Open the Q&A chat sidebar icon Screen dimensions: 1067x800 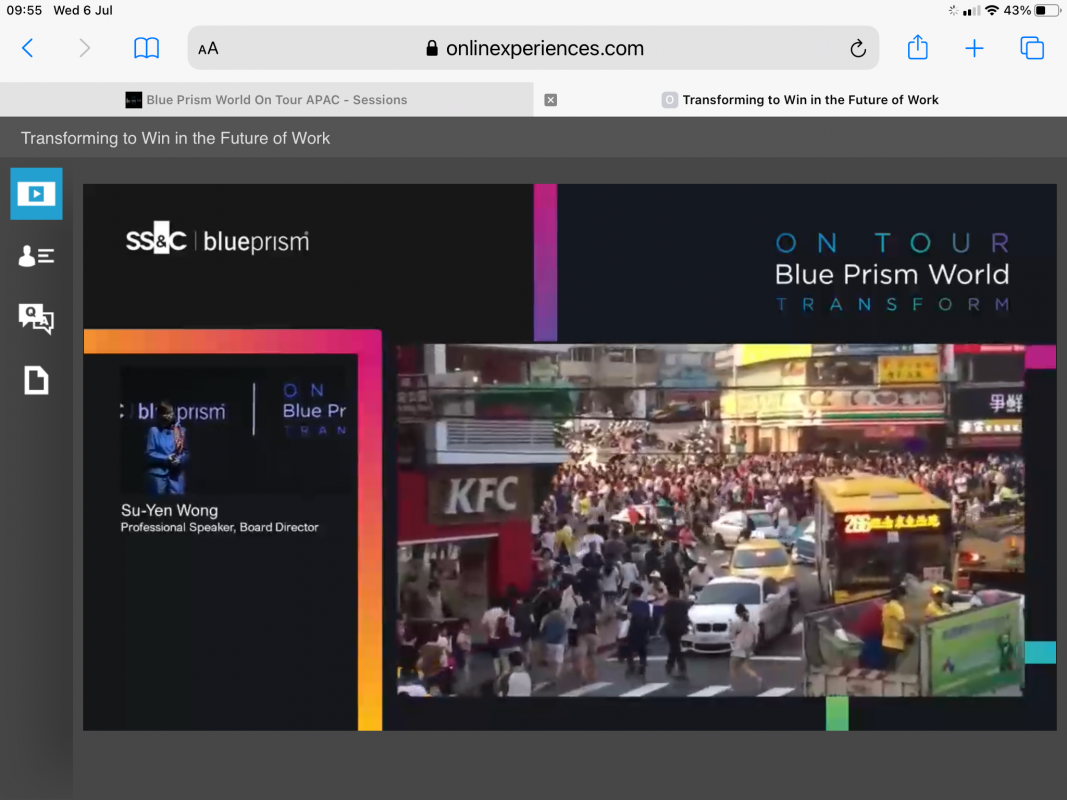pos(36,318)
